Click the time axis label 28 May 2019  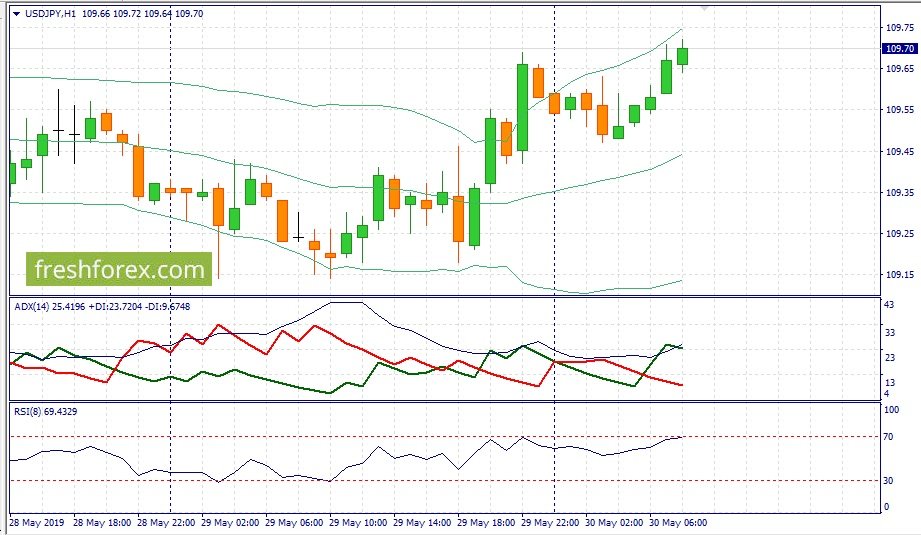click(37, 523)
